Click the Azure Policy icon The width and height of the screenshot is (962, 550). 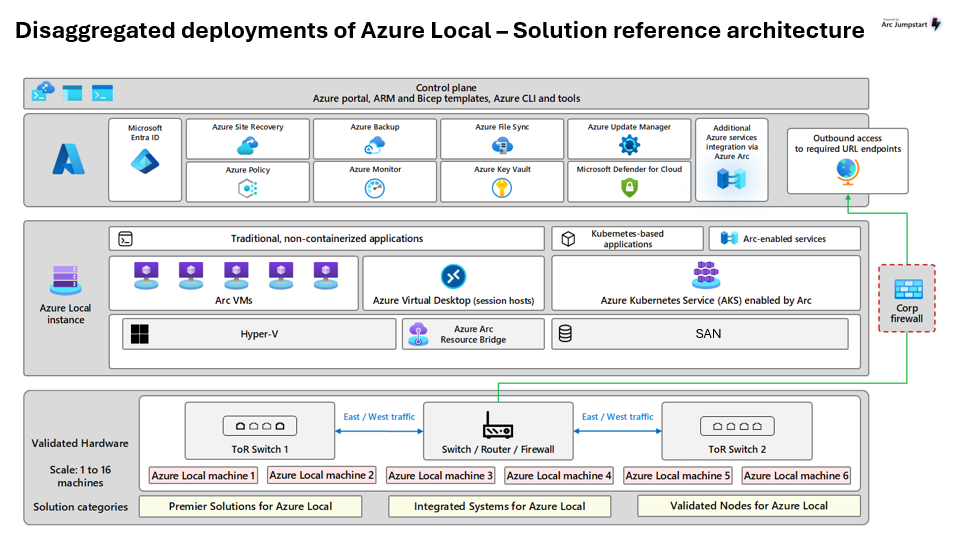pos(247,189)
